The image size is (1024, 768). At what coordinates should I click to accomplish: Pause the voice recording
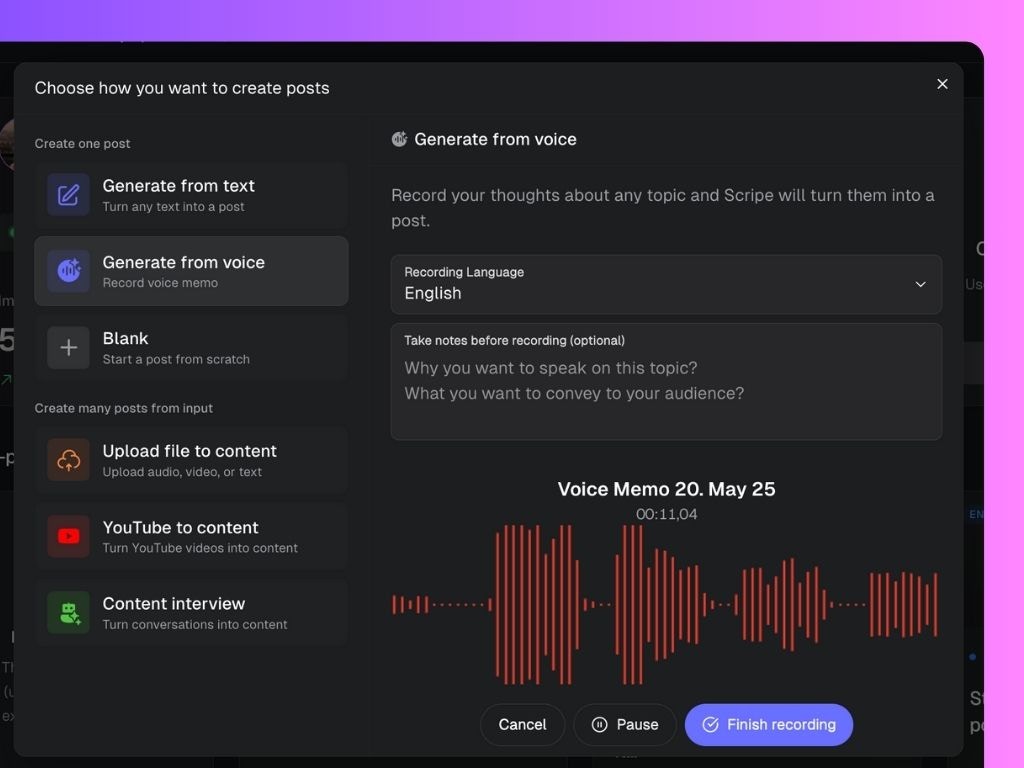point(625,724)
